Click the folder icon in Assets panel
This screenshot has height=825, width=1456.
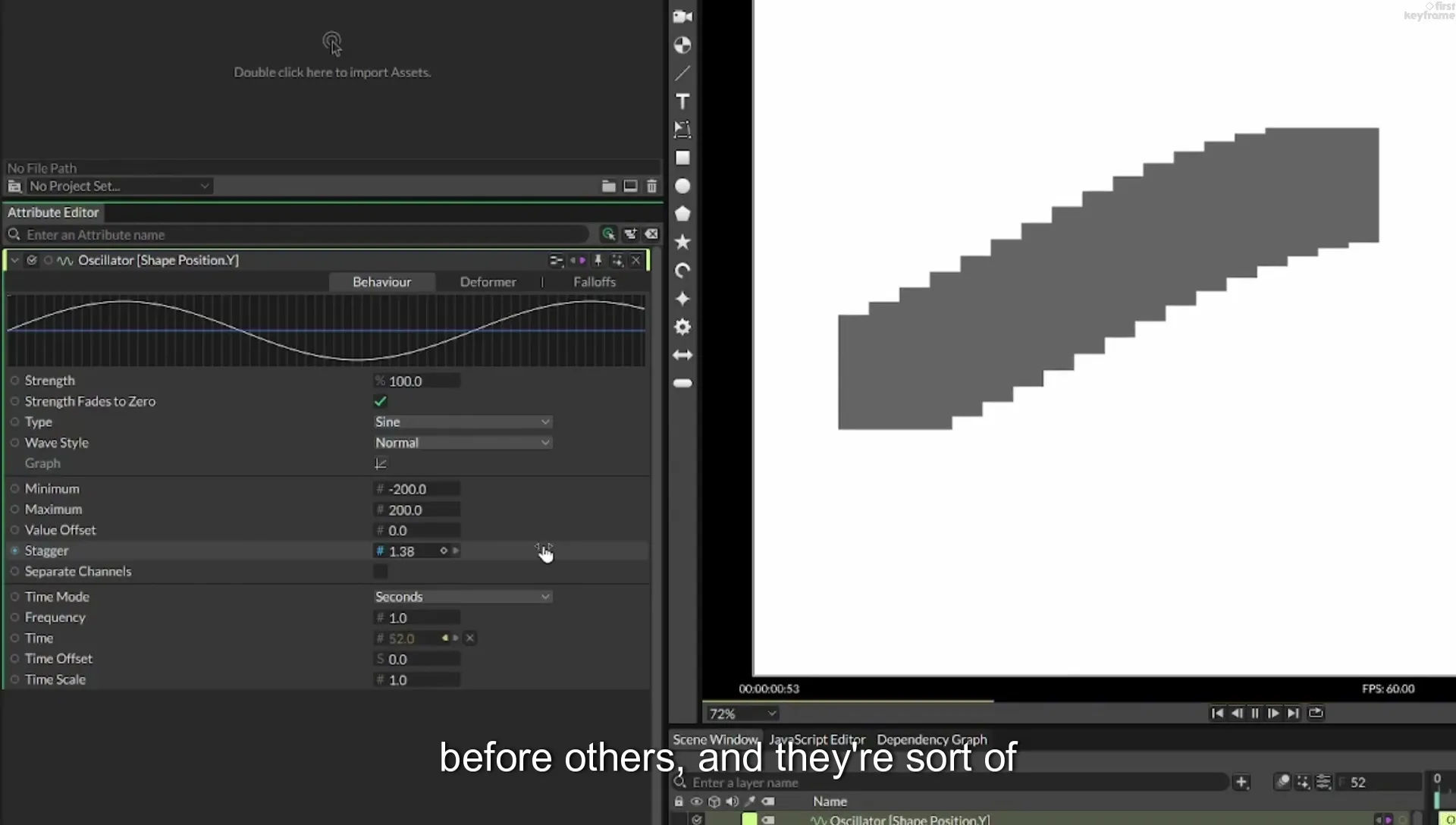click(x=608, y=186)
